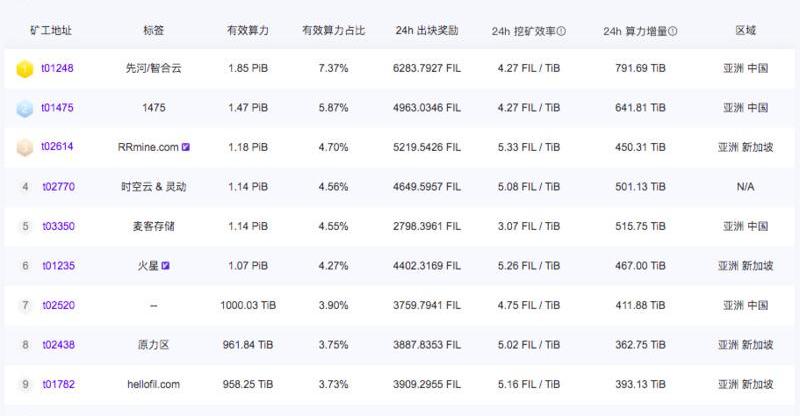Viewport: 800px width, 416px height.
Task: Click the gold rank-one medal icon
Action: [24, 68]
